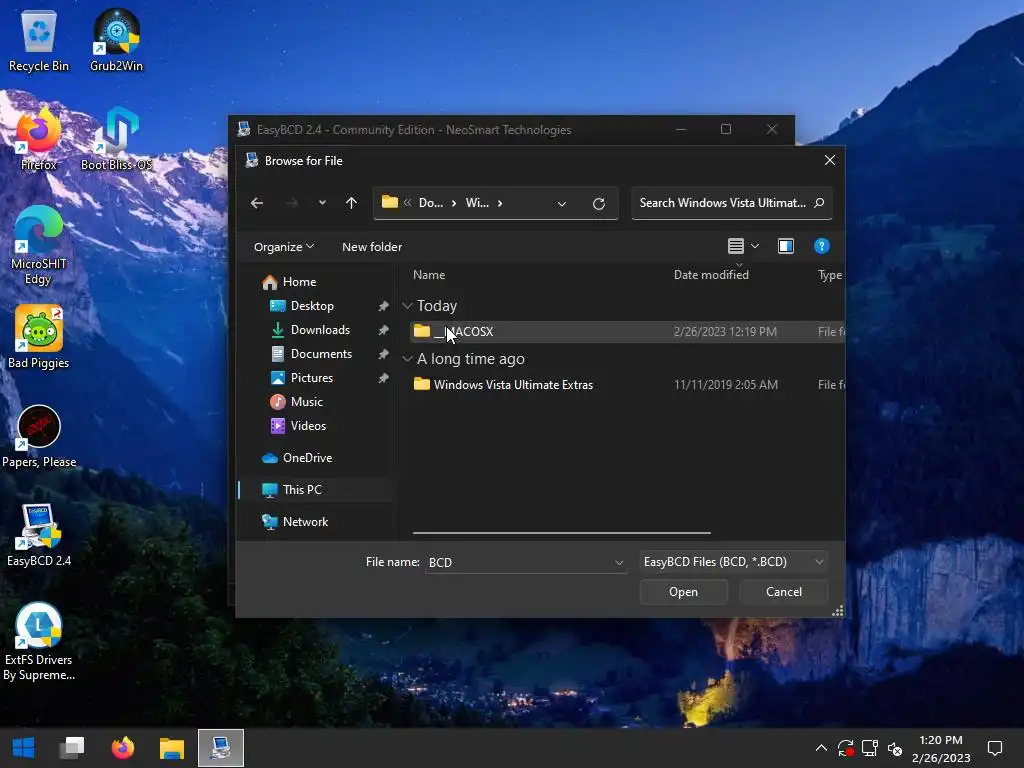Select Bad Piggies desktop shortcut
The height and width of the screenshot is (768, 1024).
(39, 338)
